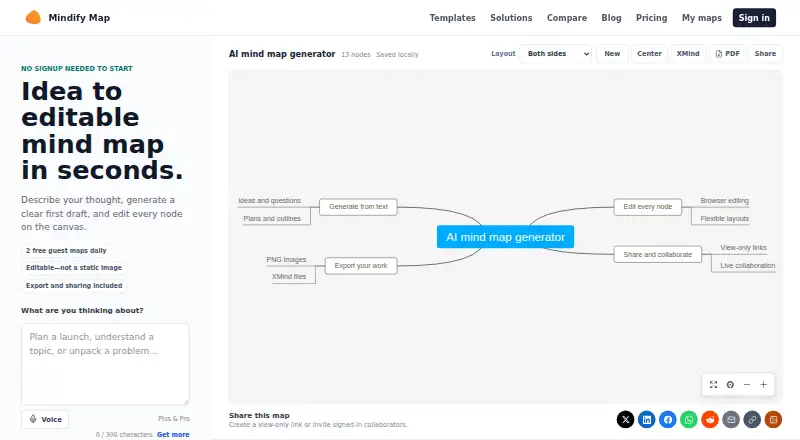Open My maps
Viewport: 800px width, 440px height.
tap(702, 18)
